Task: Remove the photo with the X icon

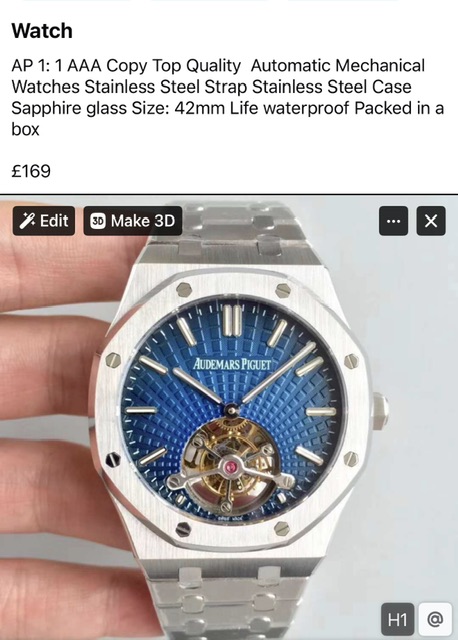Action: [431, 221]
